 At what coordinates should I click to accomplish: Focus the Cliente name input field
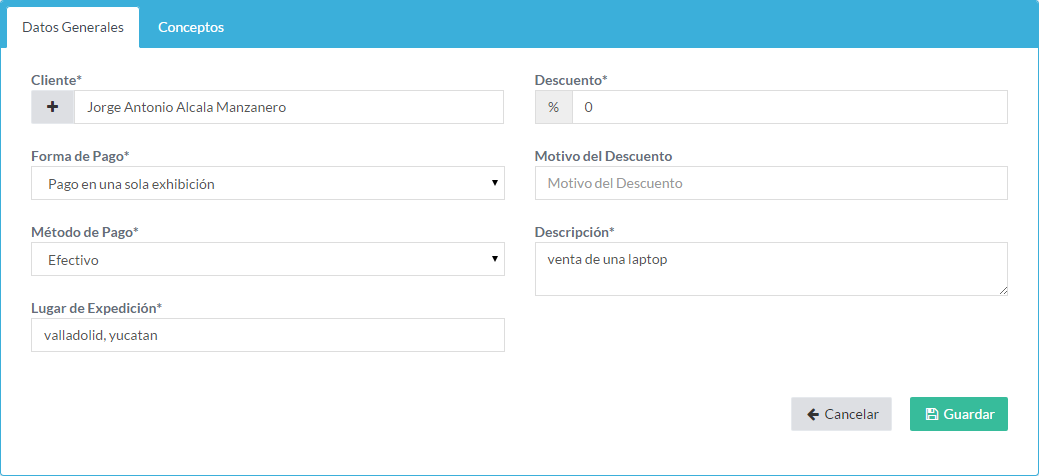[x=288, y=107]
